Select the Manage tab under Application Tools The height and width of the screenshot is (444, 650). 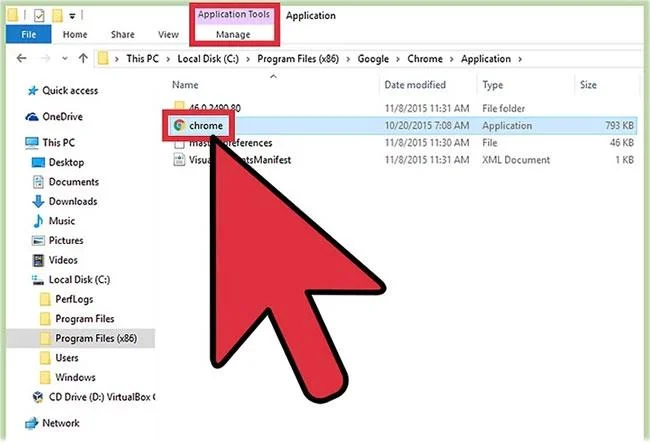(233, 34)
